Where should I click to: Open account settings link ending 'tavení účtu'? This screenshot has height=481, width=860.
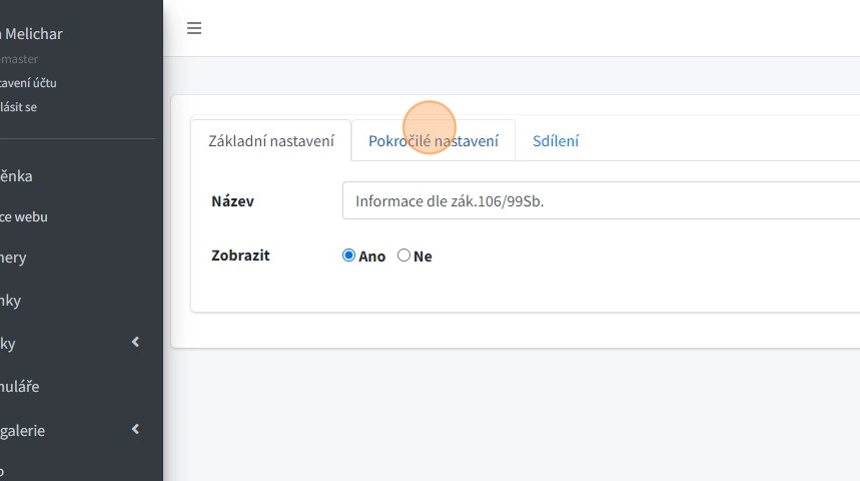tap(28, 83)
